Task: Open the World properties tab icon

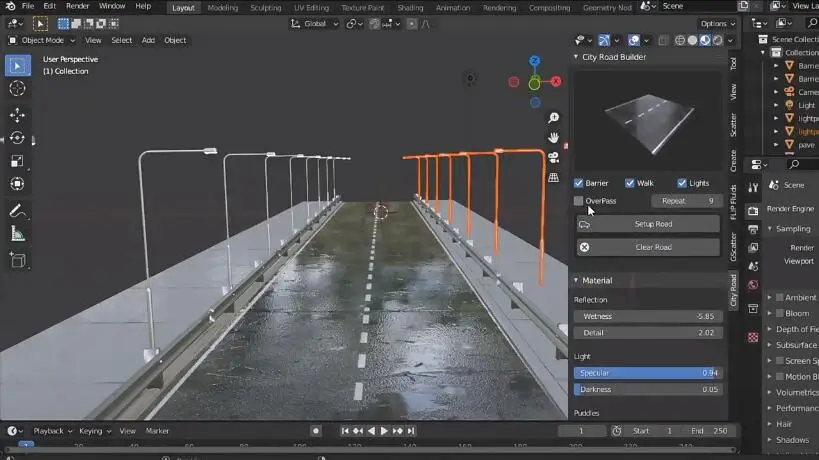Action: [x=753, y=285]
